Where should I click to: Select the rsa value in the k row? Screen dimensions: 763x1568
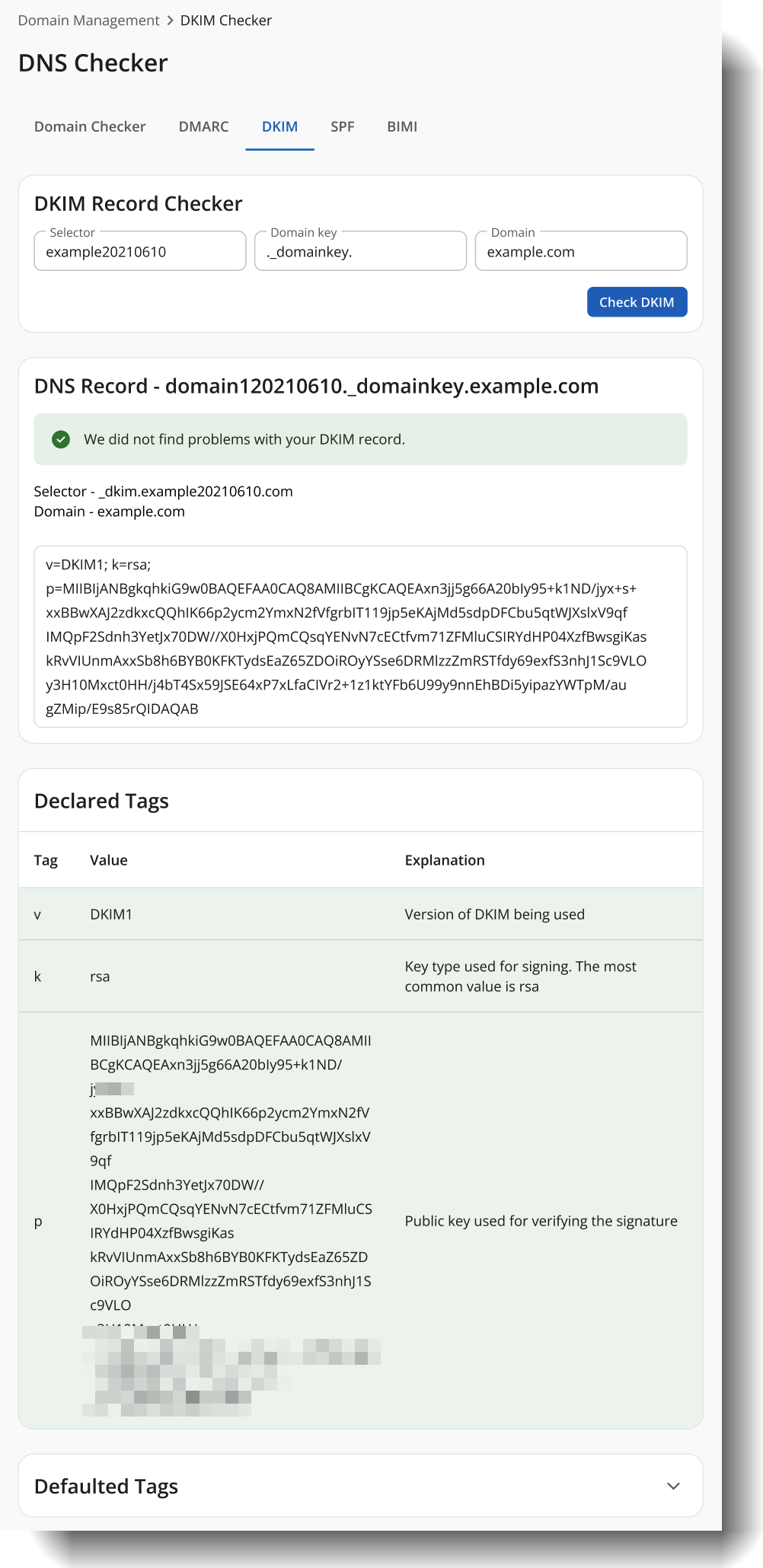click(100, 977)
